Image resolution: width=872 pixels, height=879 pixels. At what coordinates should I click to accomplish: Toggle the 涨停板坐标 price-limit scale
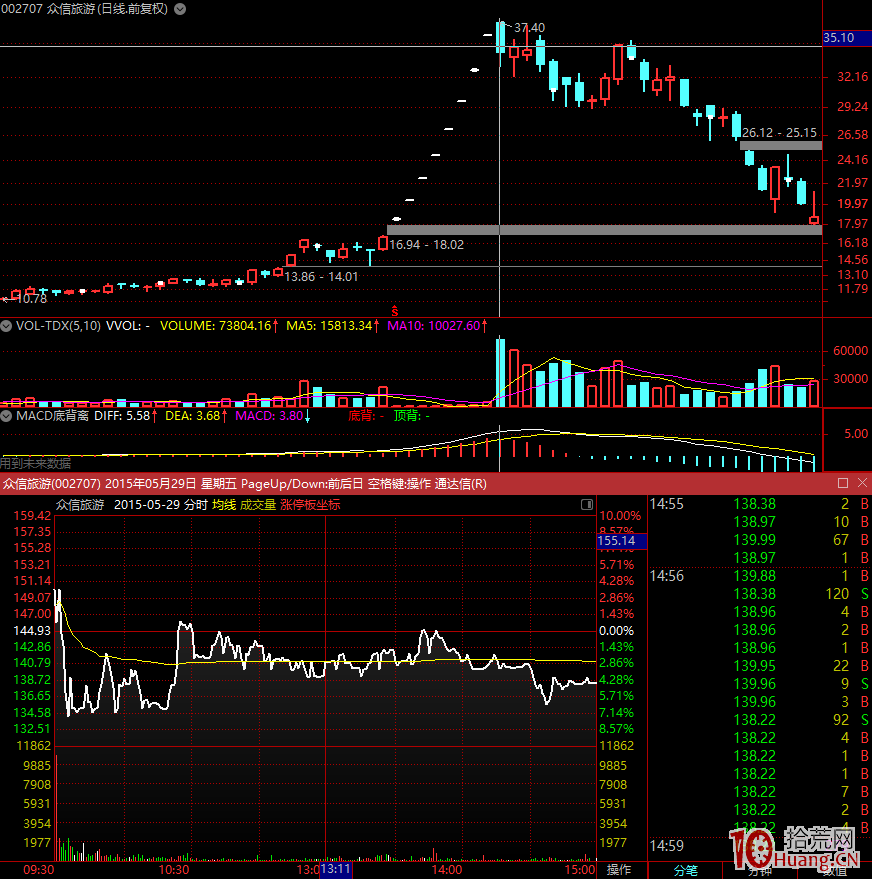coord(310,505)
